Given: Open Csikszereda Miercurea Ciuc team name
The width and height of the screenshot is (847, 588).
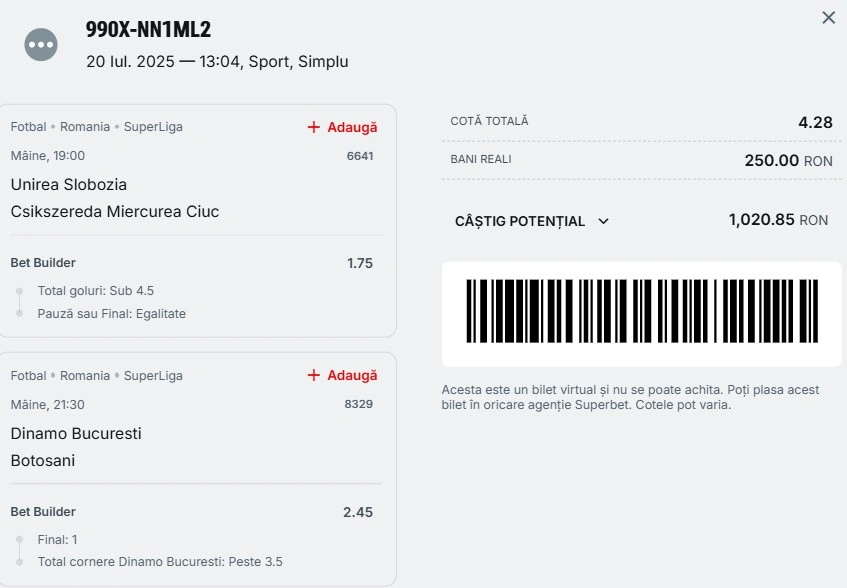Looking at the screenshot, I should pos(115,212).
